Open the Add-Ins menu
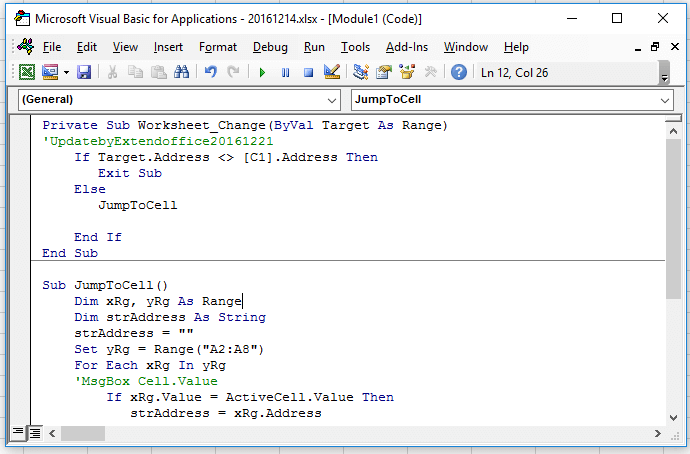The height and width of the screenshot is (454, 690). tap(406, 47)
